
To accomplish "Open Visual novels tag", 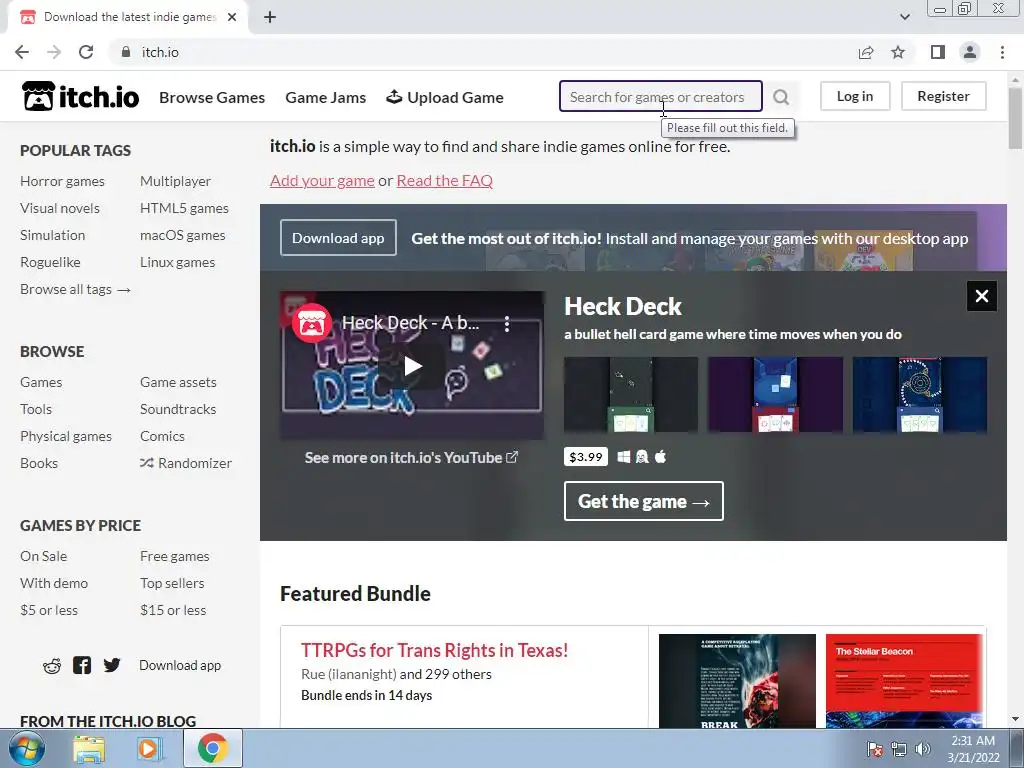I will 60,208.
